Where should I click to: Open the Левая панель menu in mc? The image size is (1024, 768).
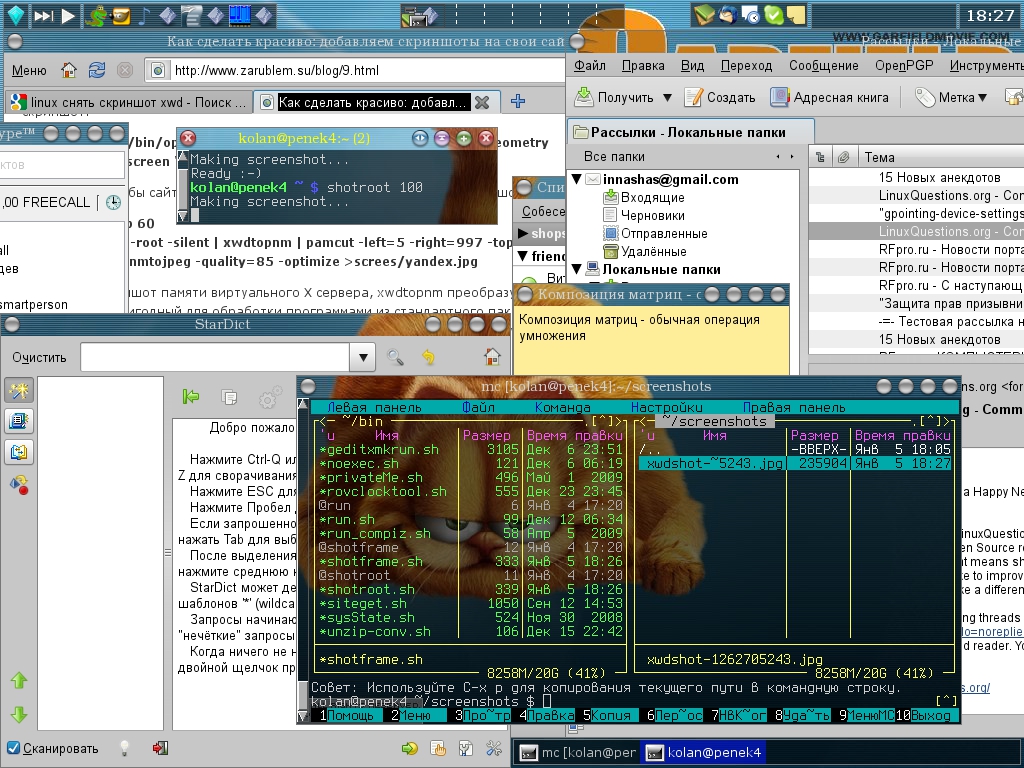point(374,407)
